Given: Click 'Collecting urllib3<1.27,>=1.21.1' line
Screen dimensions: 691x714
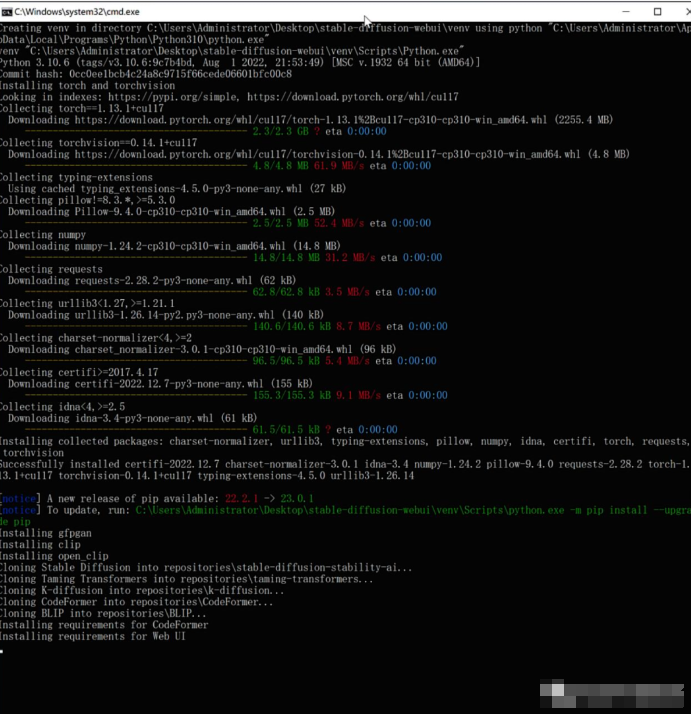Looking at the screenshot, I should (87, 303).
